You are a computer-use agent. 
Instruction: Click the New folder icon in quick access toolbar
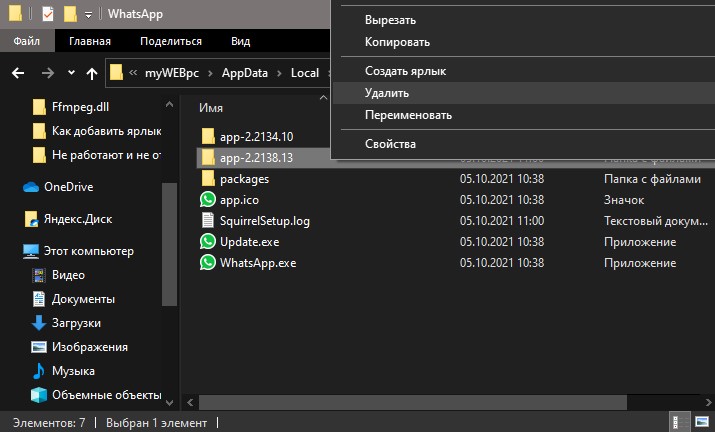(70, 14)
